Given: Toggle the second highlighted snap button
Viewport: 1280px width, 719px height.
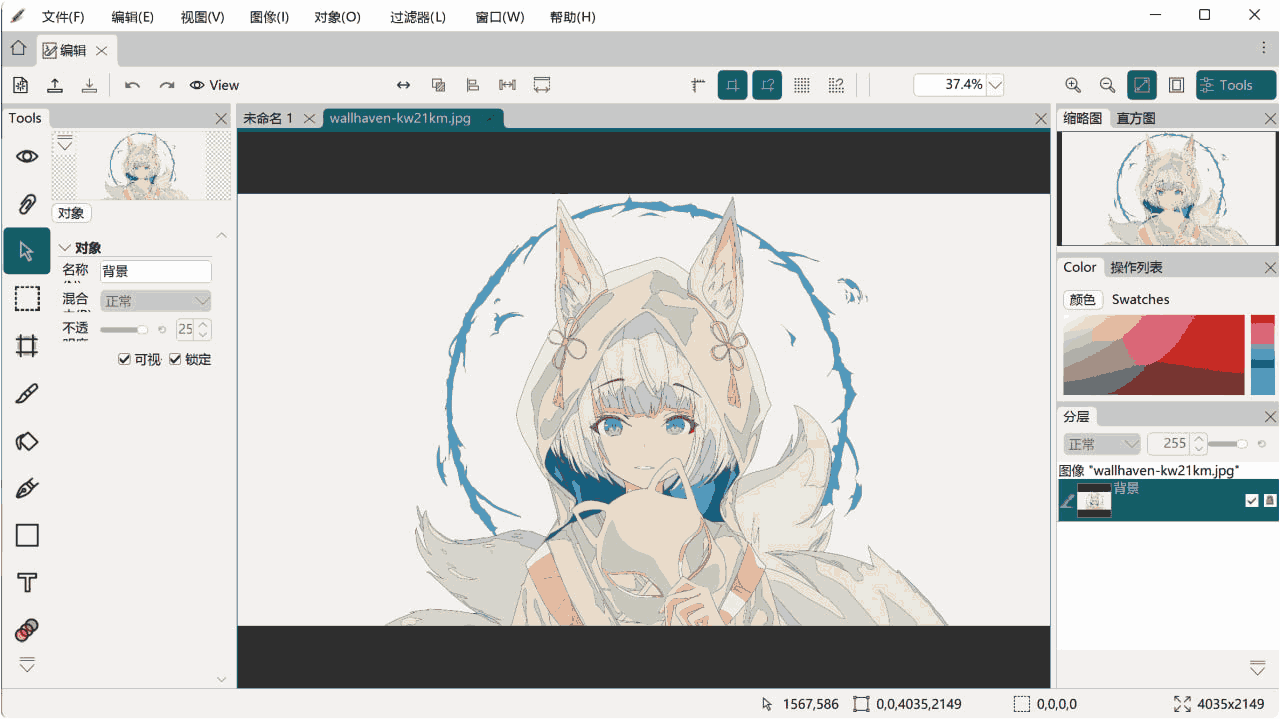Looking at the screenshot, I should tap(767, 85).
